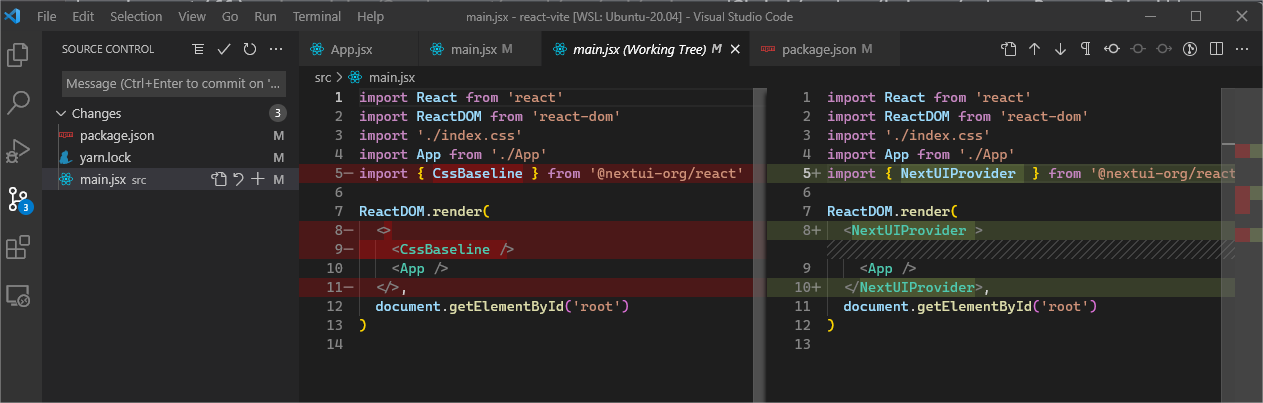Viewport: 1263px width, 403px height.
Task: Collapse the Changes group
Action: tap(62, 113)
